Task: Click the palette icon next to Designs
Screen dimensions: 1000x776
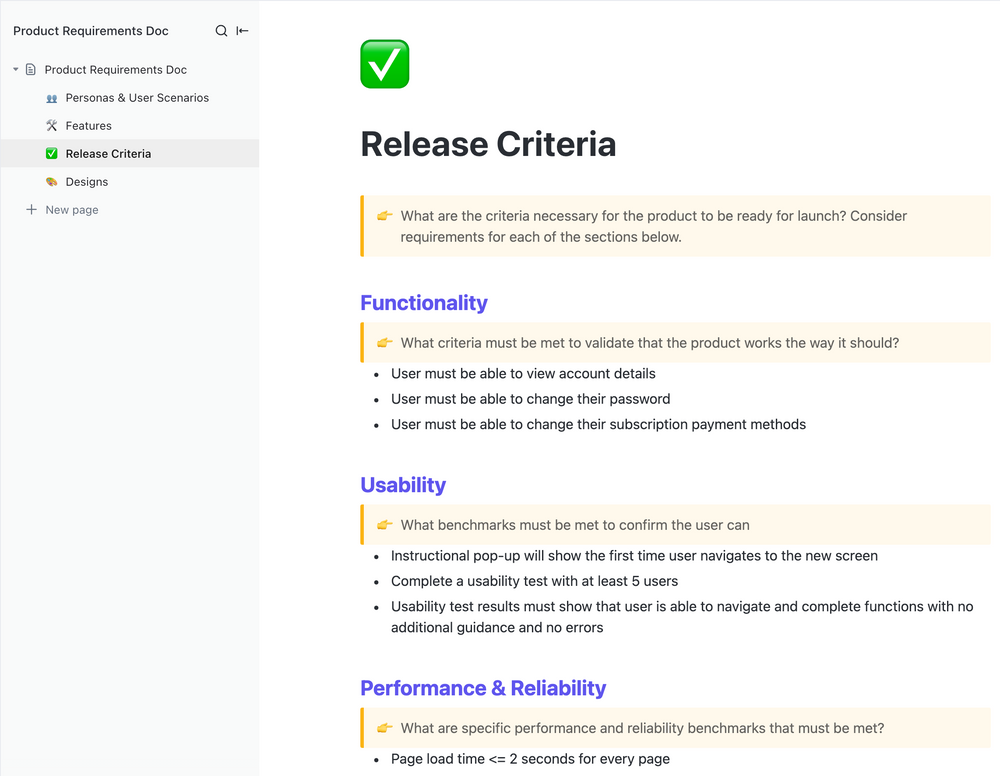Action: pos(52,182)
